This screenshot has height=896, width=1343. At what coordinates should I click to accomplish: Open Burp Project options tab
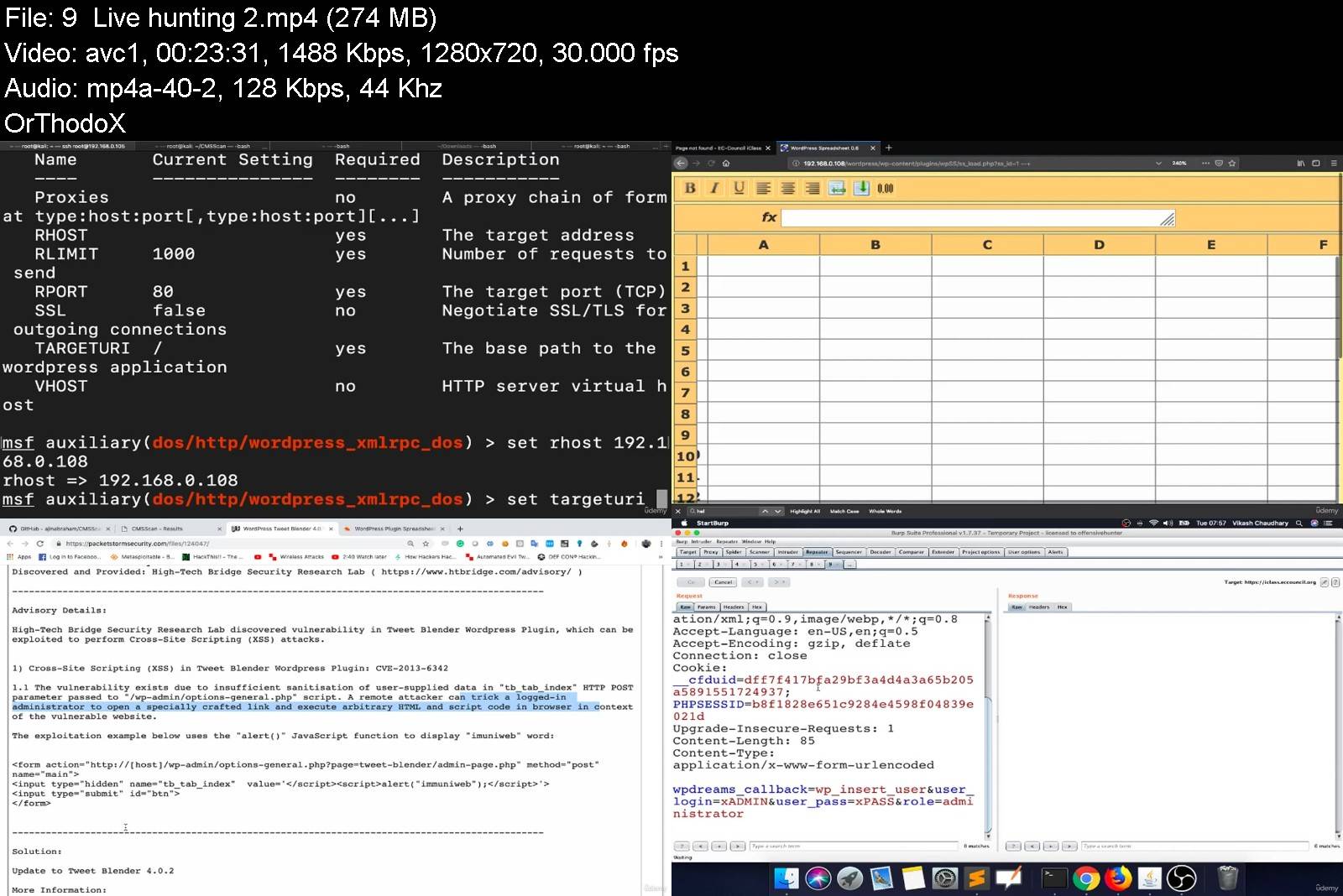tap(980, 552)
